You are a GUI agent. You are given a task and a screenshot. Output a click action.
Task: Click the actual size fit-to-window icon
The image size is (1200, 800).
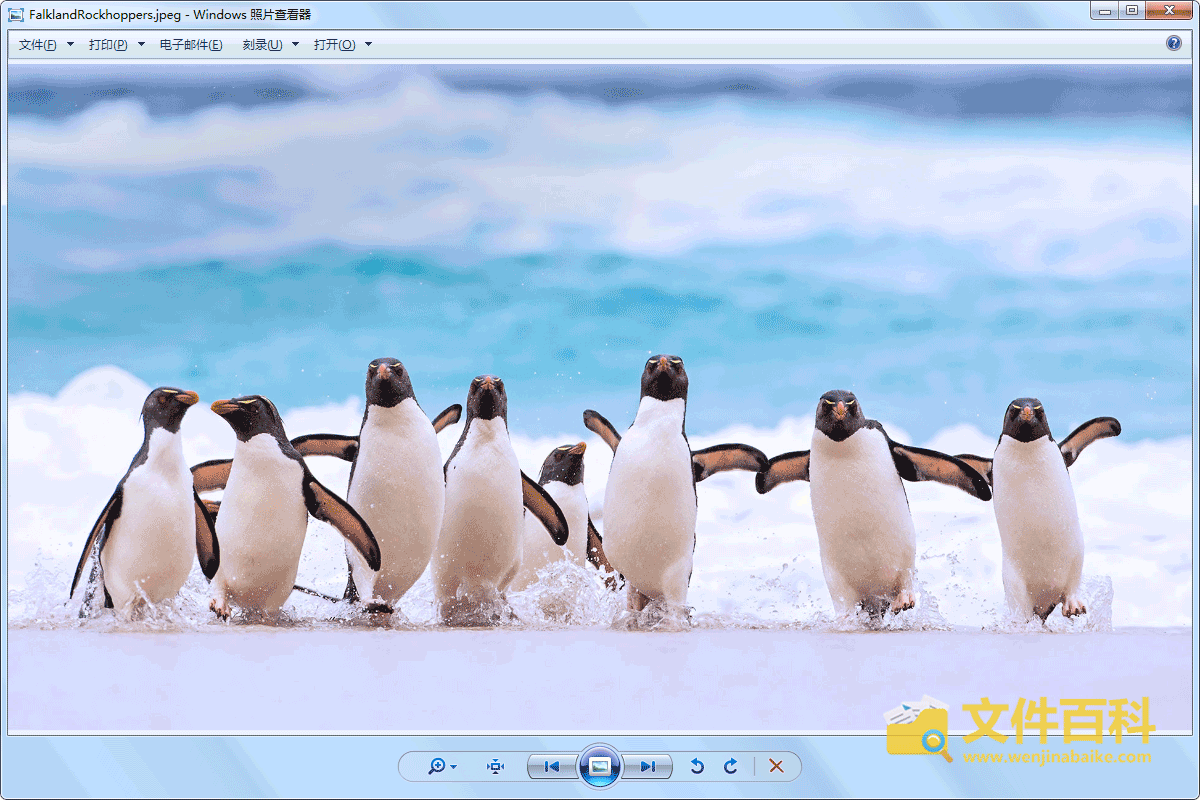(495, 766)
